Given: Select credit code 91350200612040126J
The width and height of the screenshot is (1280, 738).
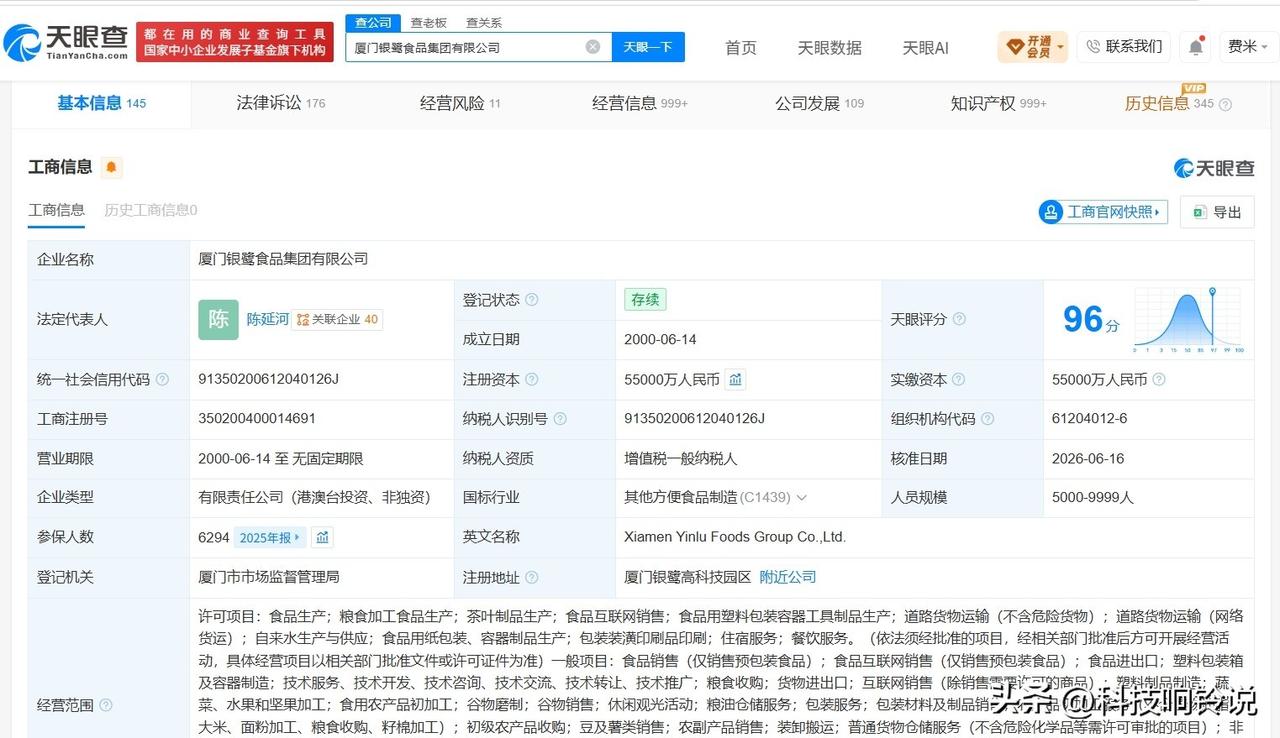Looking at the screenshot, I should tap(269, 380).
